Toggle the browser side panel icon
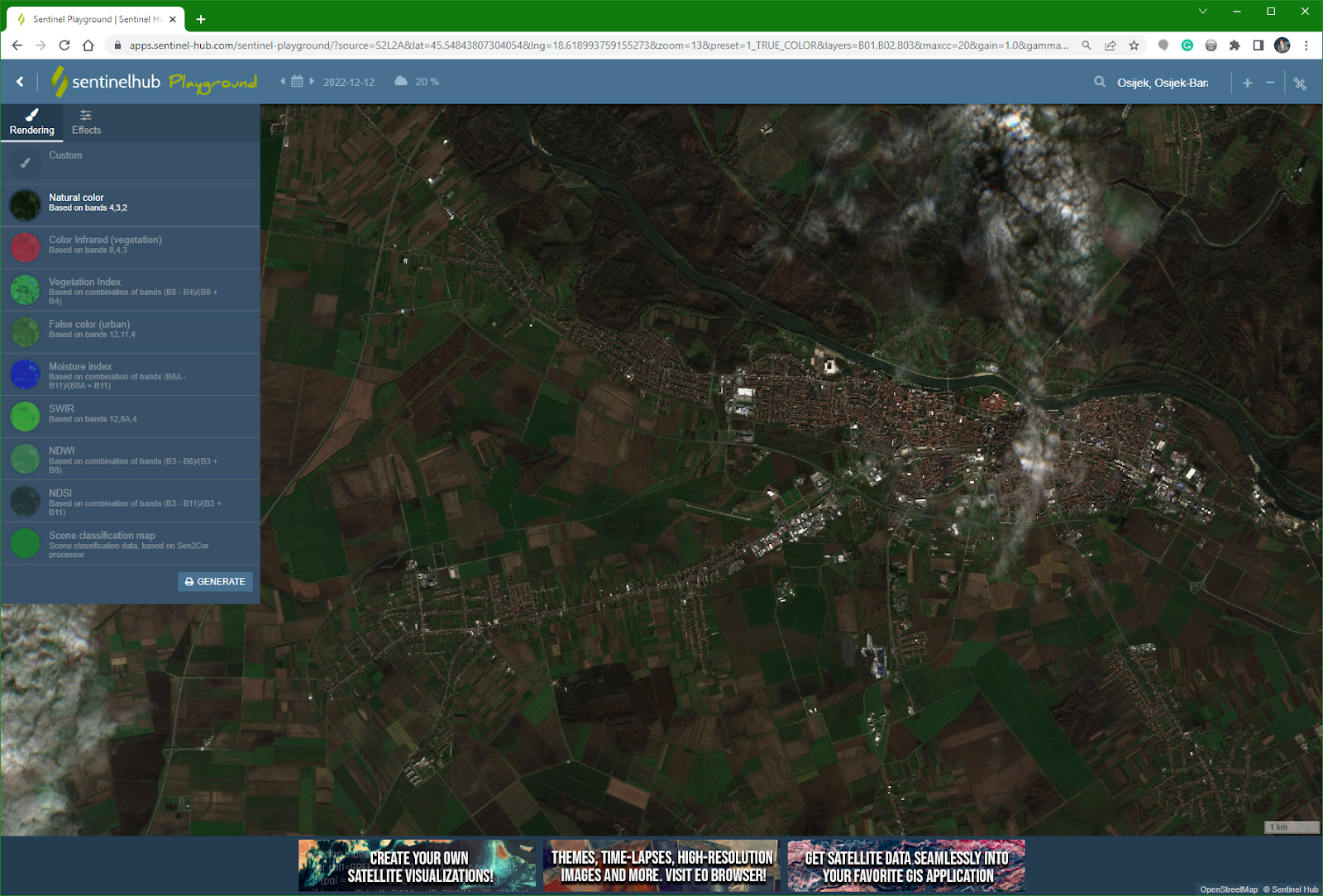Image resolution: width=1323 pixels, height=896 pixels. pos(1258,45)
